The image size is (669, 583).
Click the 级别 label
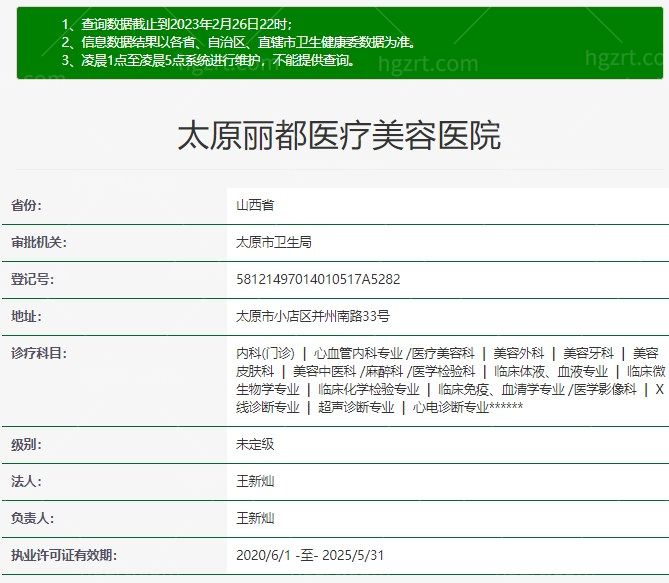click(x=26, y=445)
